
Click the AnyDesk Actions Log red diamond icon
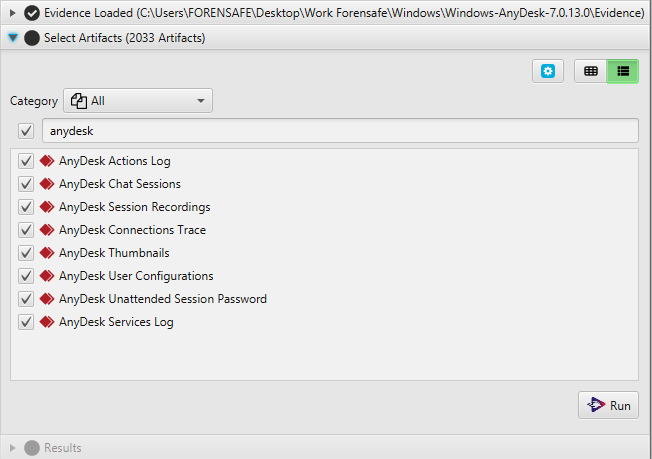click(47, 161)
